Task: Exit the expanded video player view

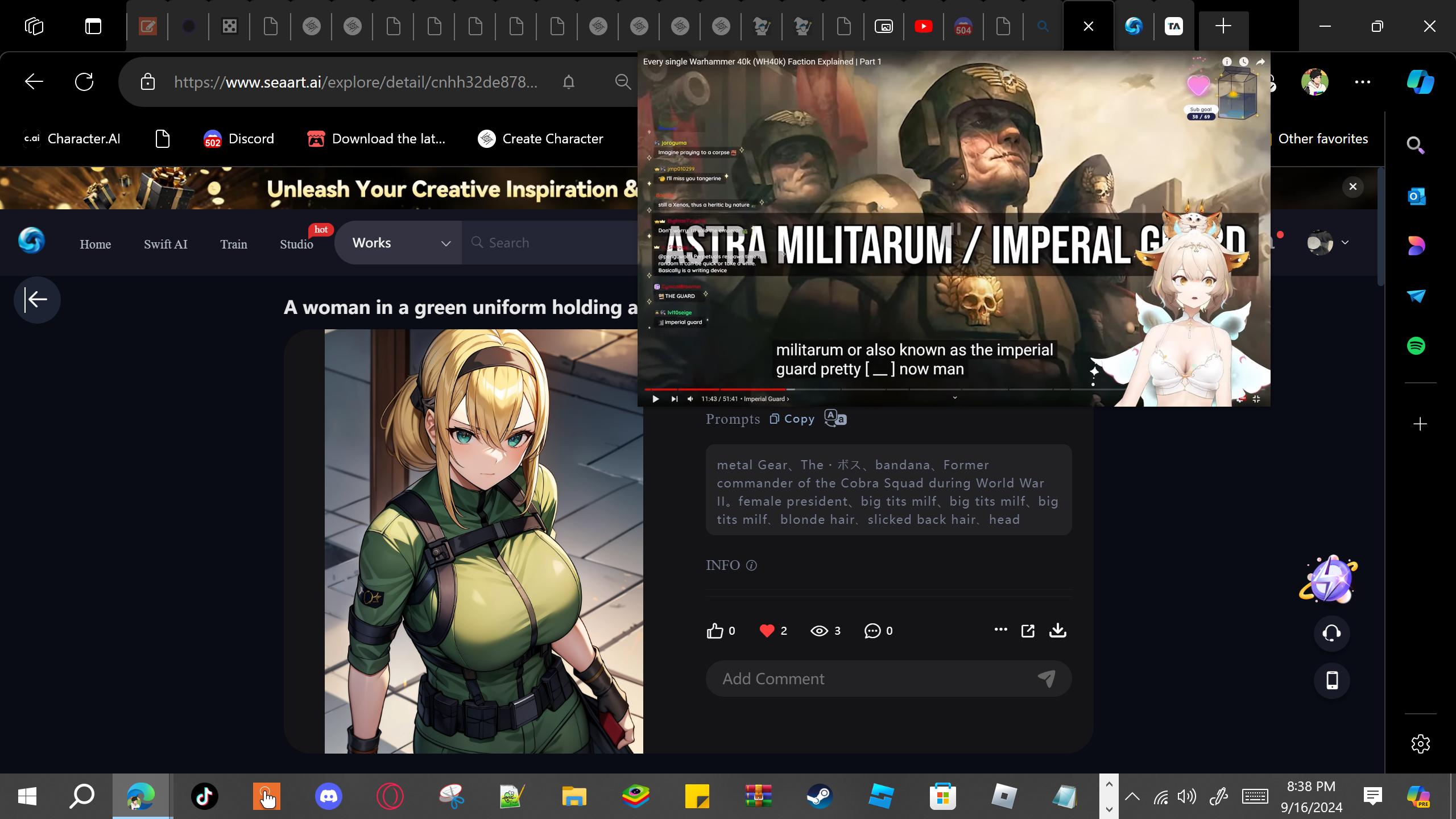Action: coord(1256,399)
